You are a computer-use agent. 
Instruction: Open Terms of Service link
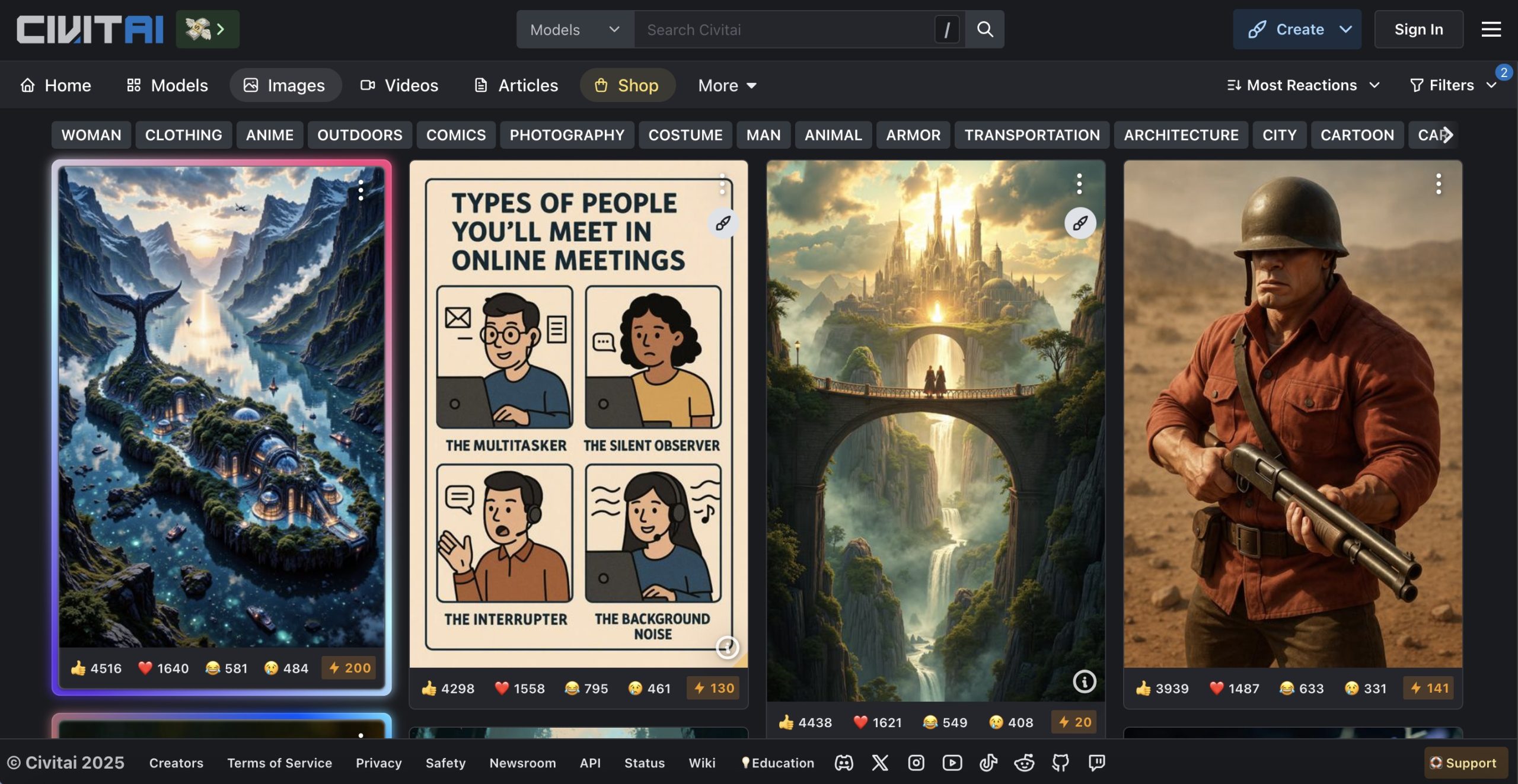(x=279, y=763)
